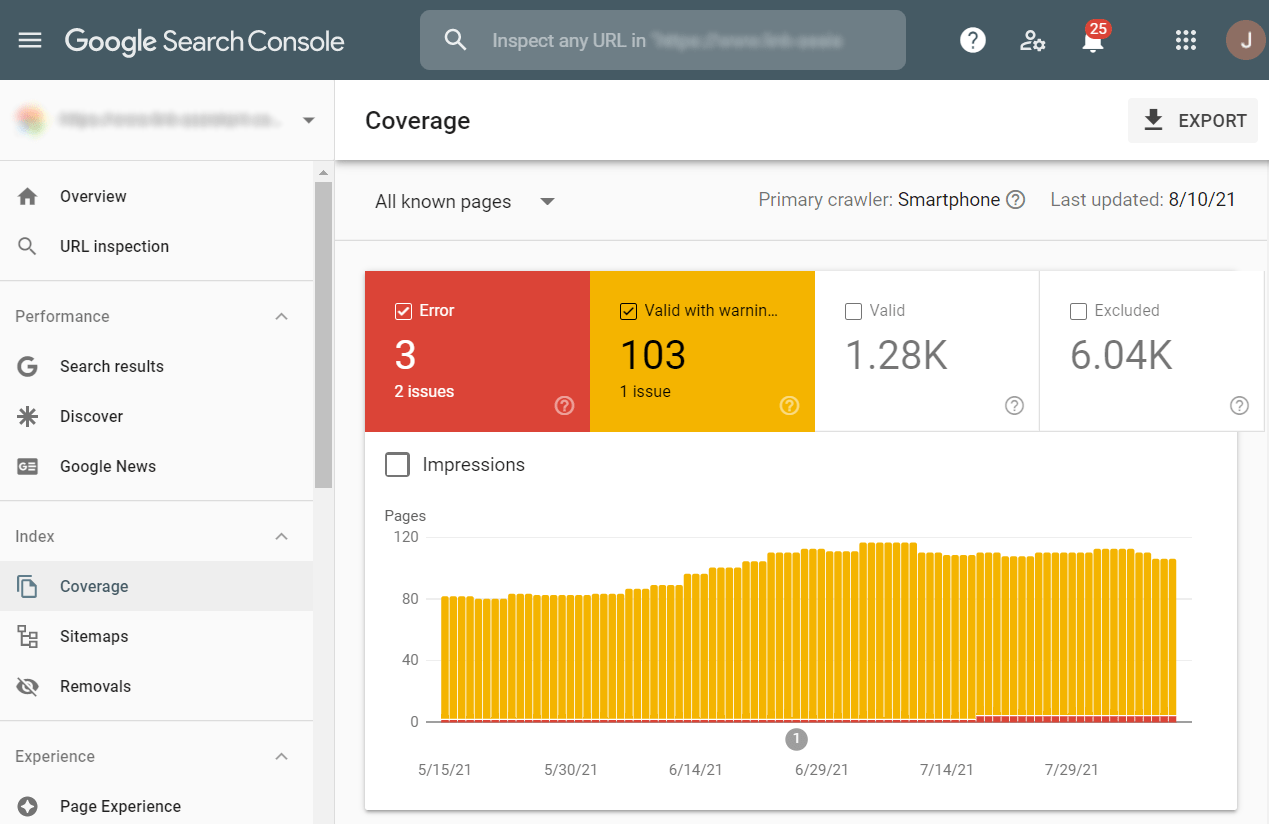This screenshot has width=1269, height=824.
Task: Click the 6/29/21 date axis label
Action: click(x=821, y=770)
